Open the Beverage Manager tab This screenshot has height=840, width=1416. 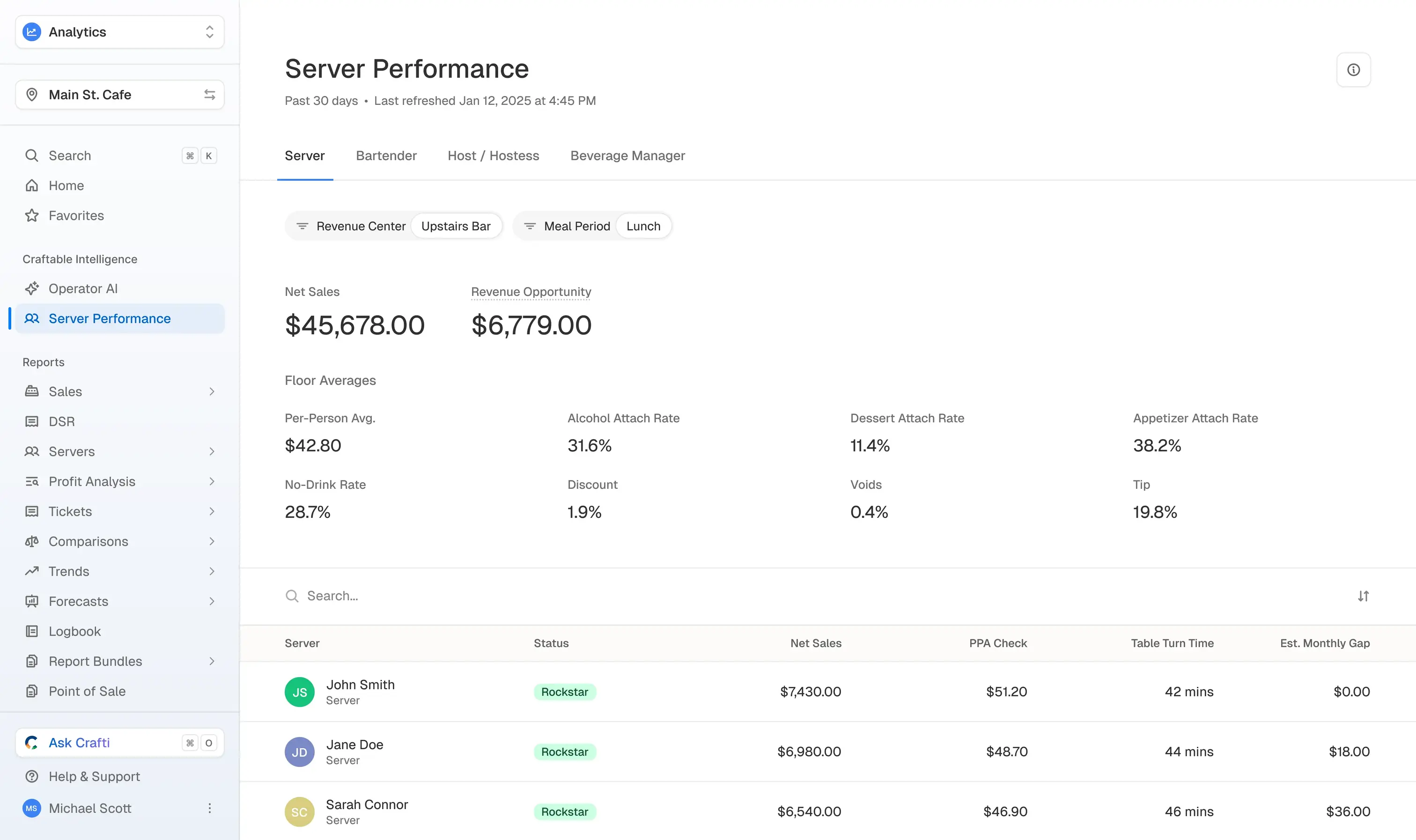(627, 155)
